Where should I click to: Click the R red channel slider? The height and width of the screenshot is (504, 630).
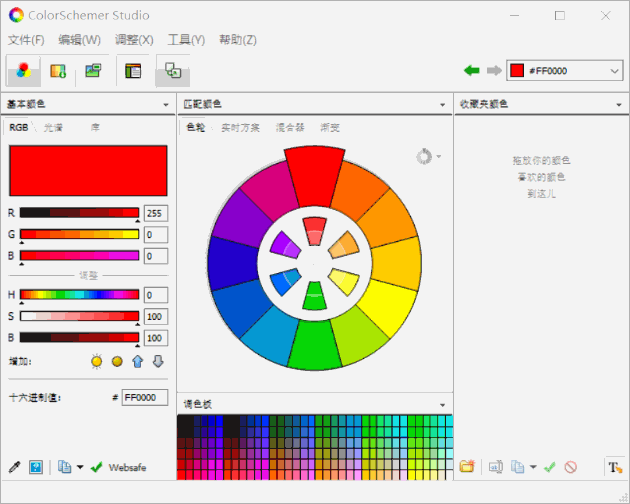pyautogui.click(x=79, y=213)
